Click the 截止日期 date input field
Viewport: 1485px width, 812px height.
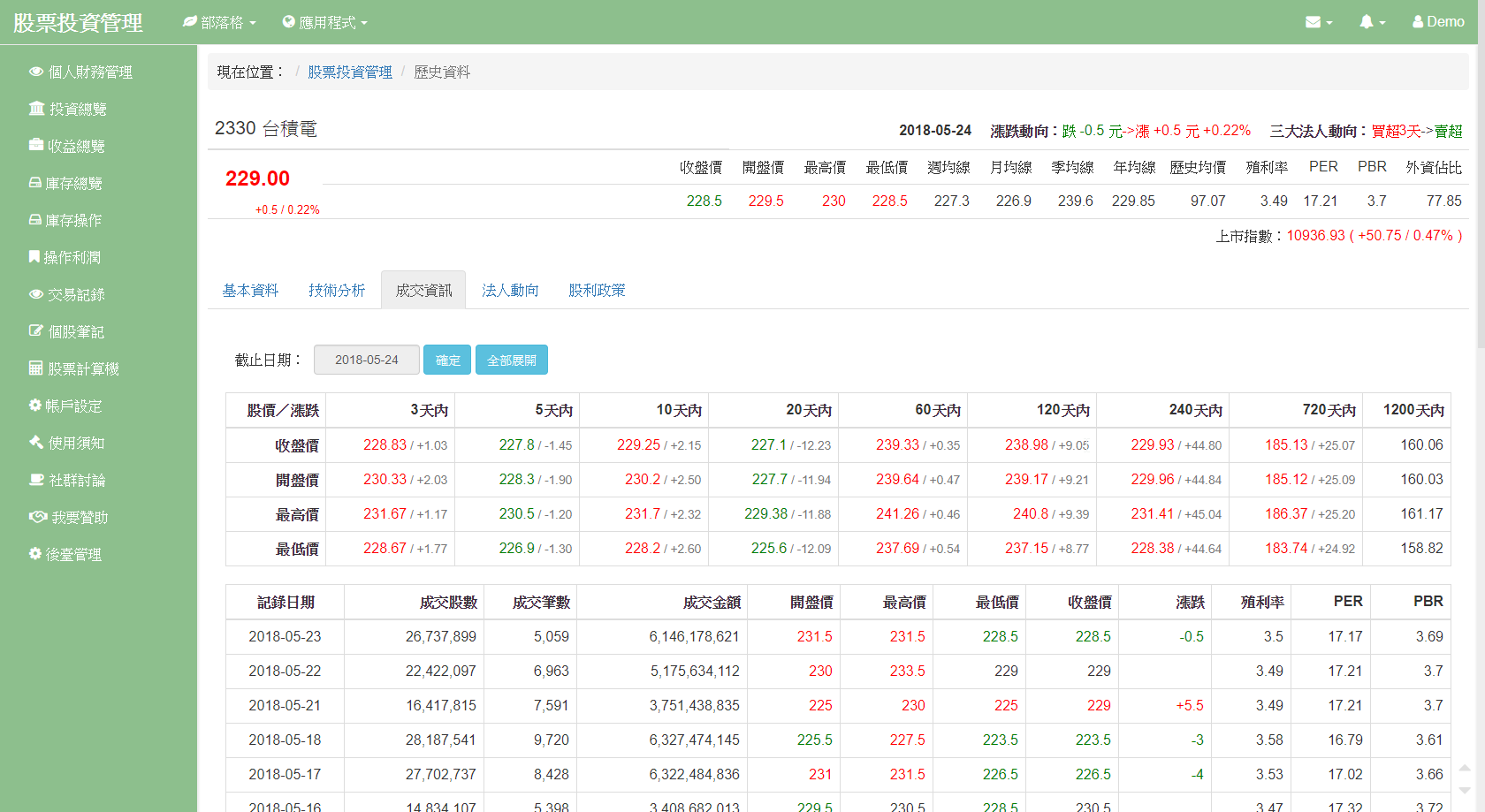tap(366, 360)
